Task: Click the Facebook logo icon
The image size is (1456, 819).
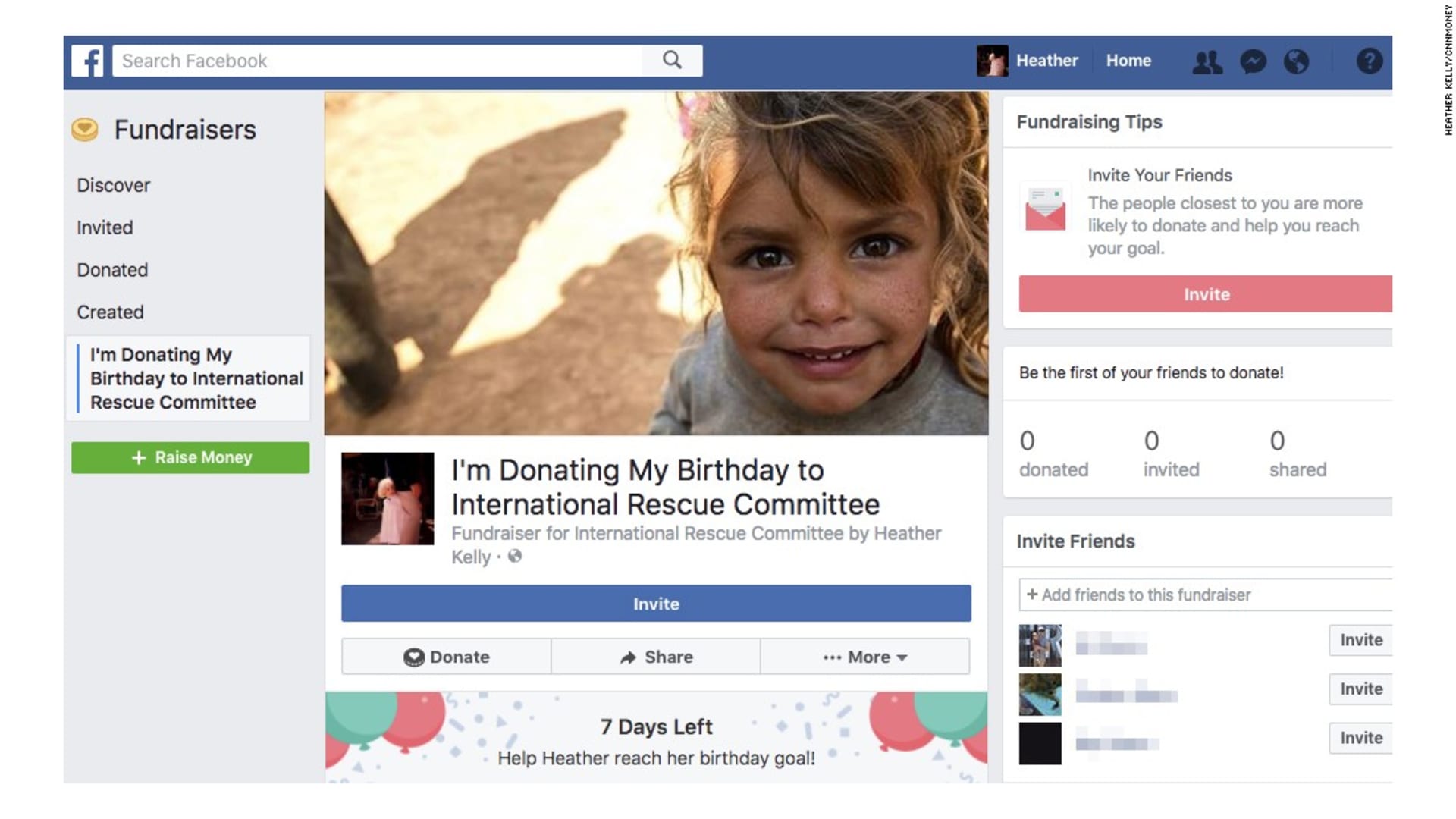Action: 87,61
